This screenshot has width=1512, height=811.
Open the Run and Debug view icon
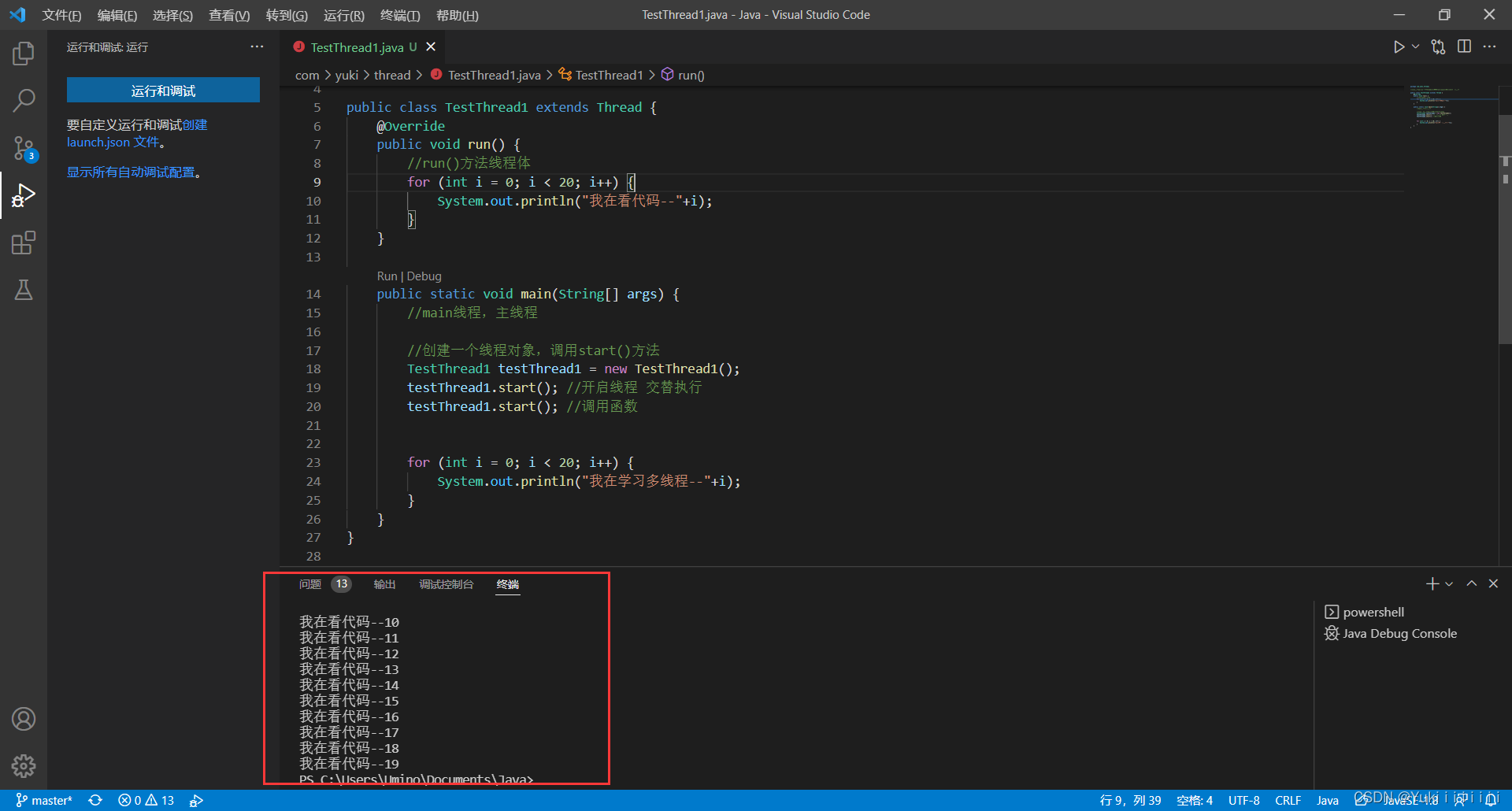point(24,195)
